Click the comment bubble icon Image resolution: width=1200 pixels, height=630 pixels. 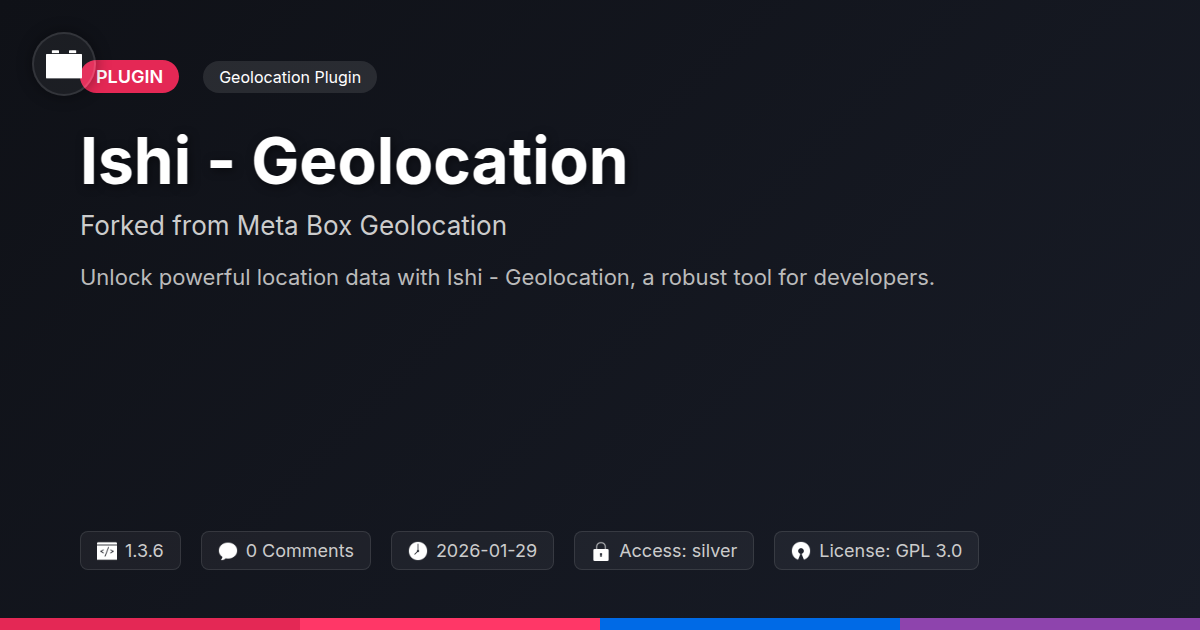[228, 551]
